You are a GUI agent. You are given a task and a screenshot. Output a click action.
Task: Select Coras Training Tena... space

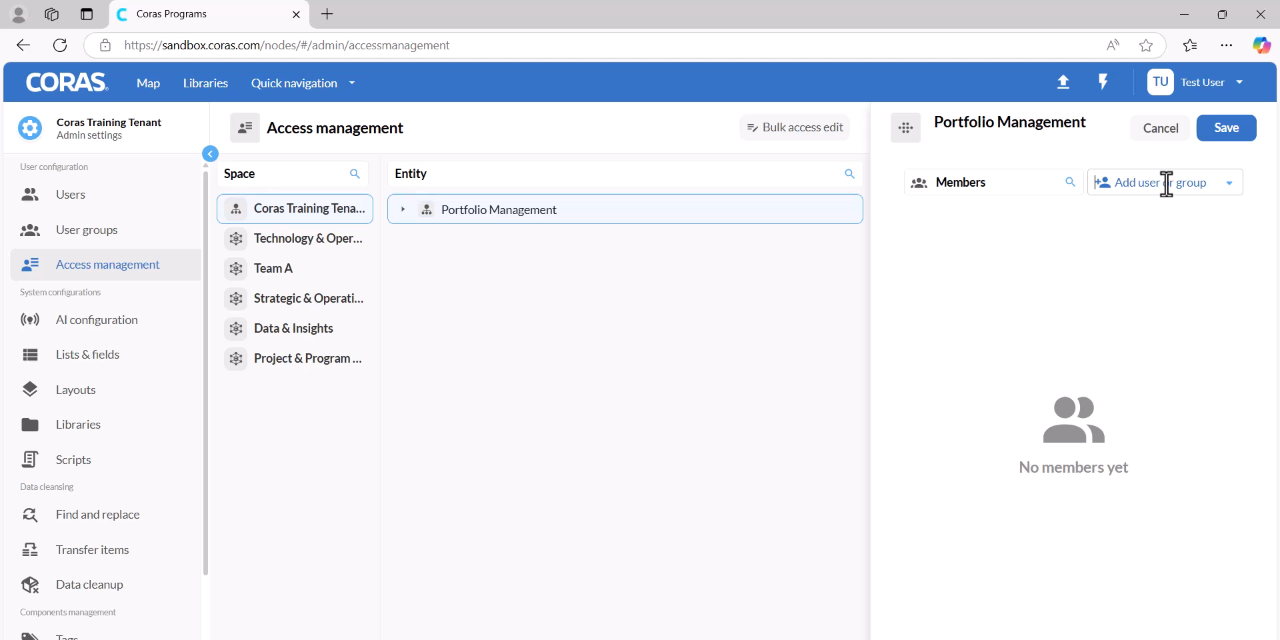(295, 209)
